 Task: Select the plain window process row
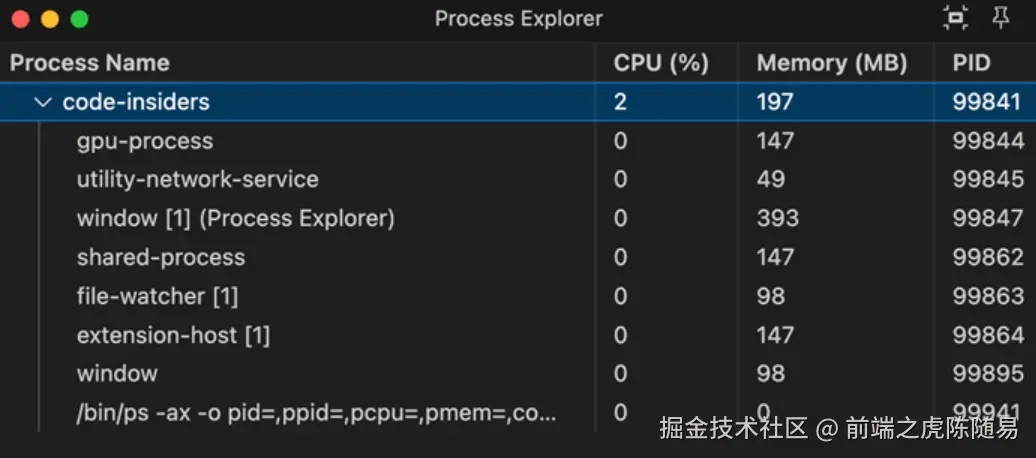coord(117,374)
